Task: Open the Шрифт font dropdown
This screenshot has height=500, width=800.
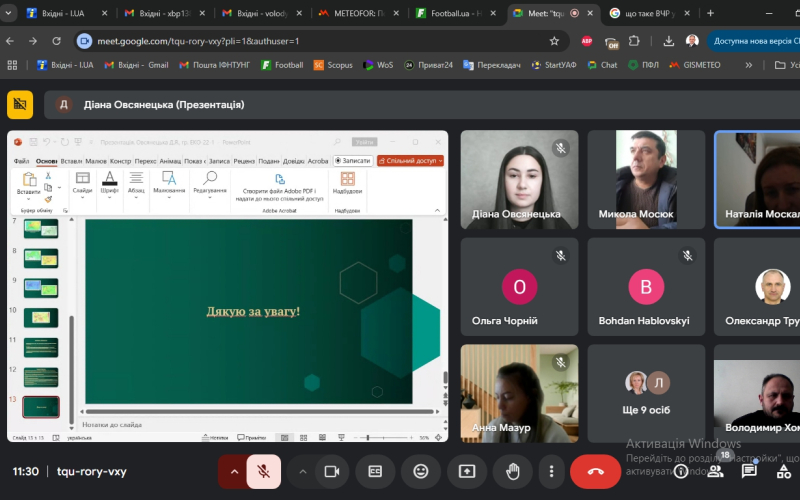Action: pos(109,185)
